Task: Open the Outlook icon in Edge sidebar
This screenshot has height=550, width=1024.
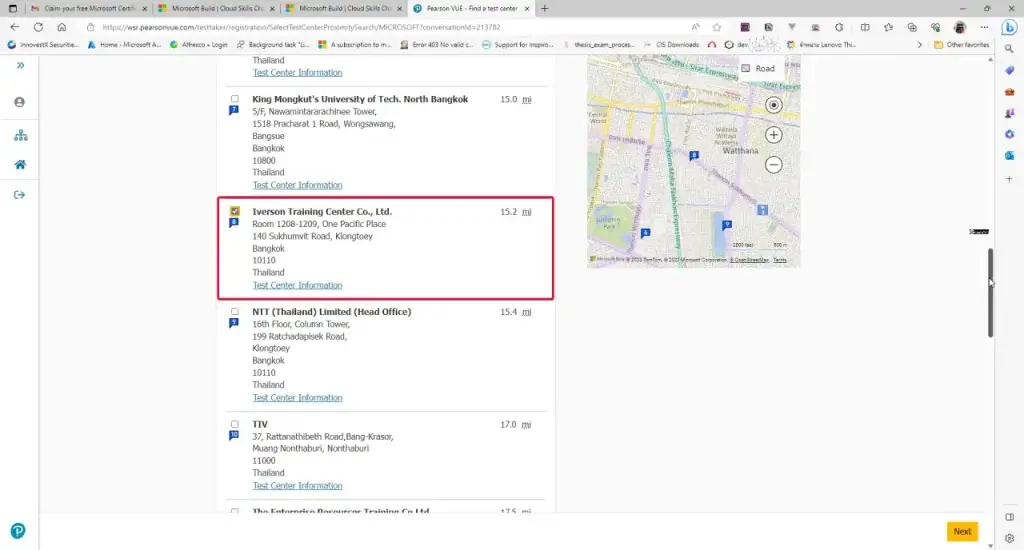Action: pos(1009,156)
